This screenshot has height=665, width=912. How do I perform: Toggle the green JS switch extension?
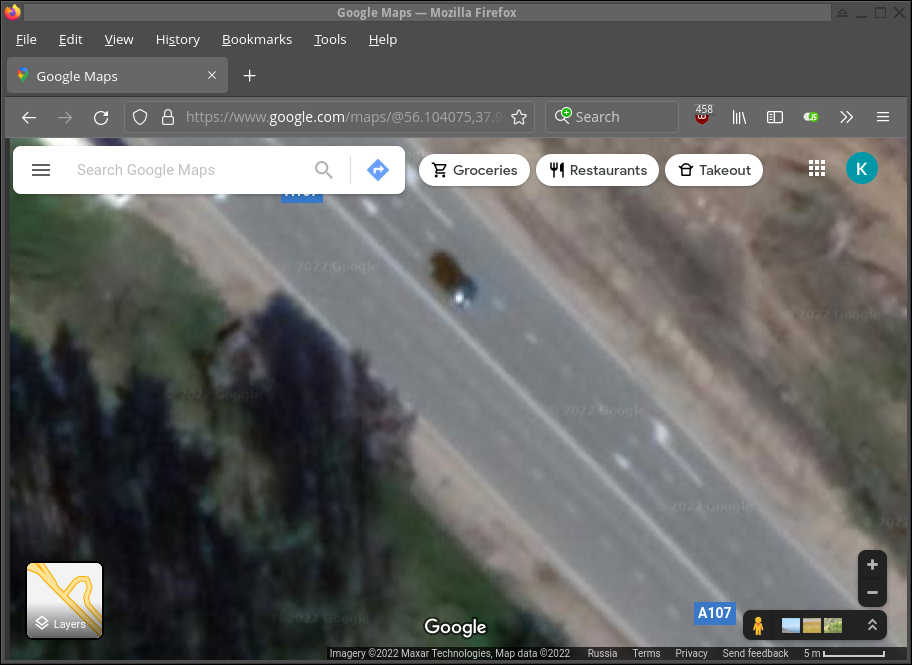[811, 117]
